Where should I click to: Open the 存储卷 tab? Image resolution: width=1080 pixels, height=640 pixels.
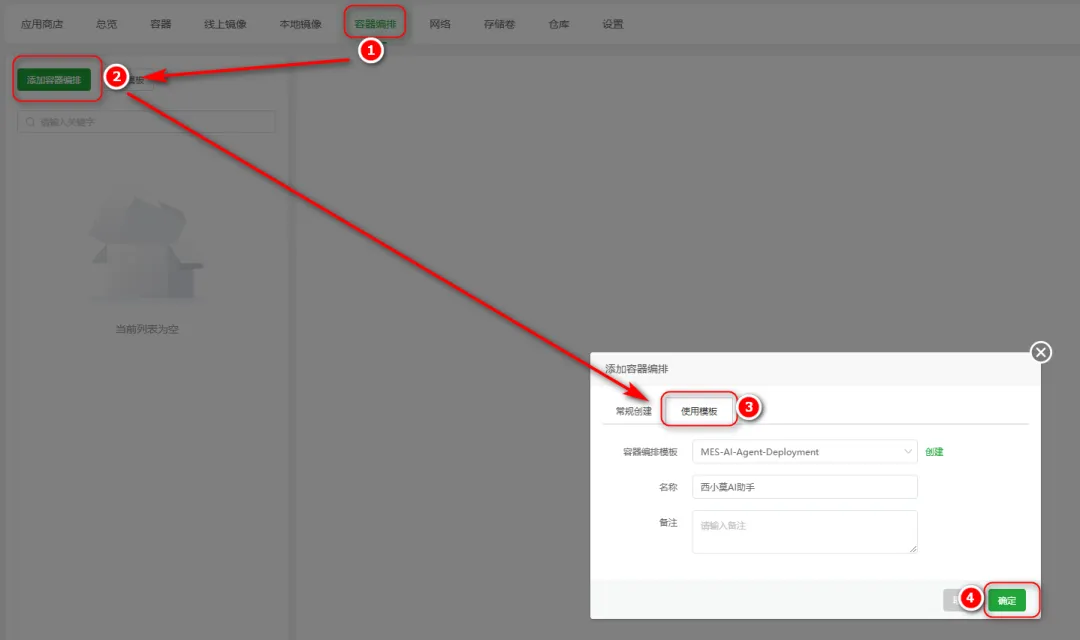pyautogui.click(x=499, y=24)
